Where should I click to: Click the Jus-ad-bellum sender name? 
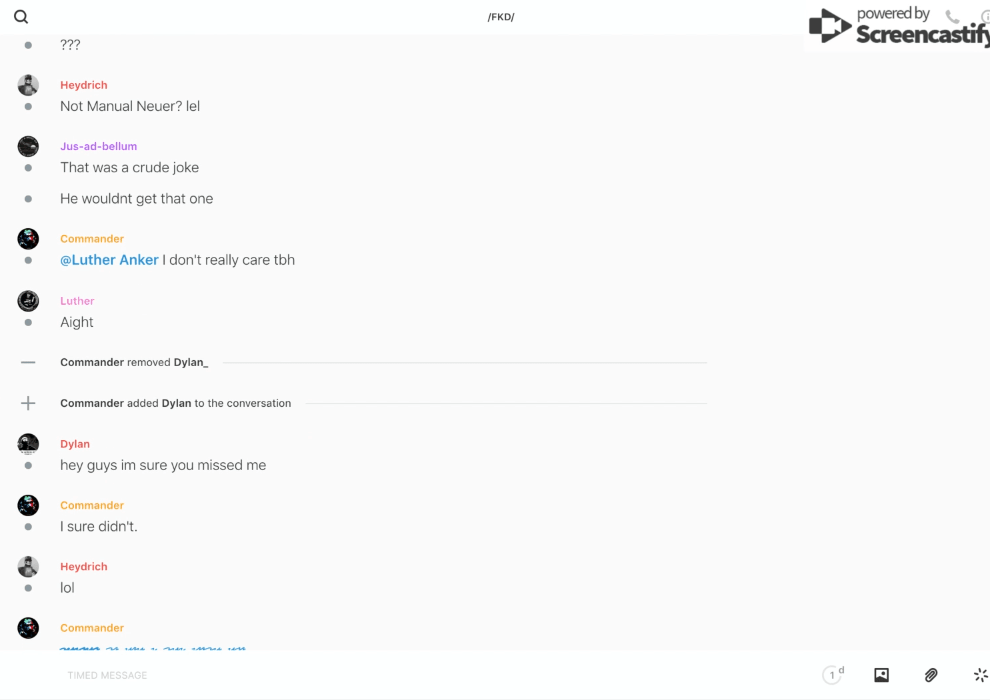click(98, 146)
